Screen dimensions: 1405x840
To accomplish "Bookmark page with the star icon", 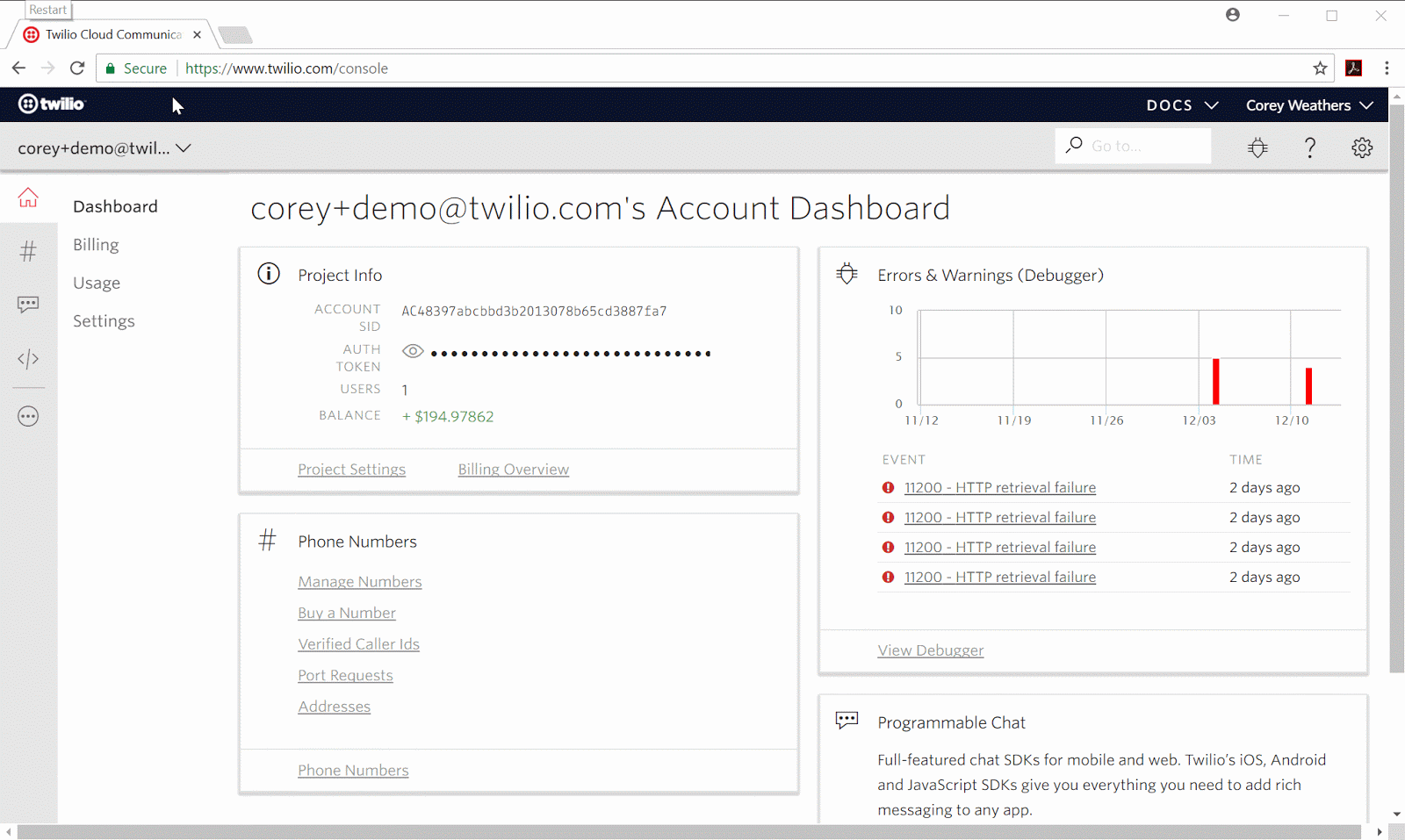I will pos(1320,68).
